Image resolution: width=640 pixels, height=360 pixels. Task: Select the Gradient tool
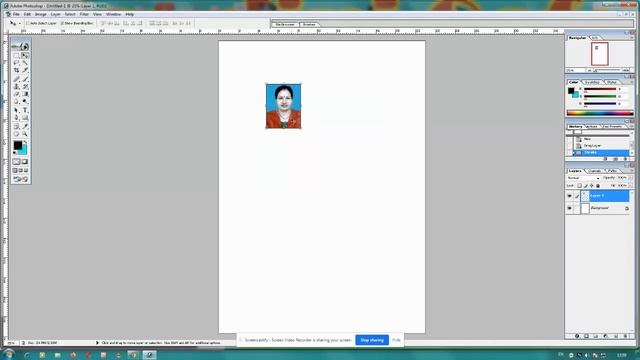tap(25, 94)
